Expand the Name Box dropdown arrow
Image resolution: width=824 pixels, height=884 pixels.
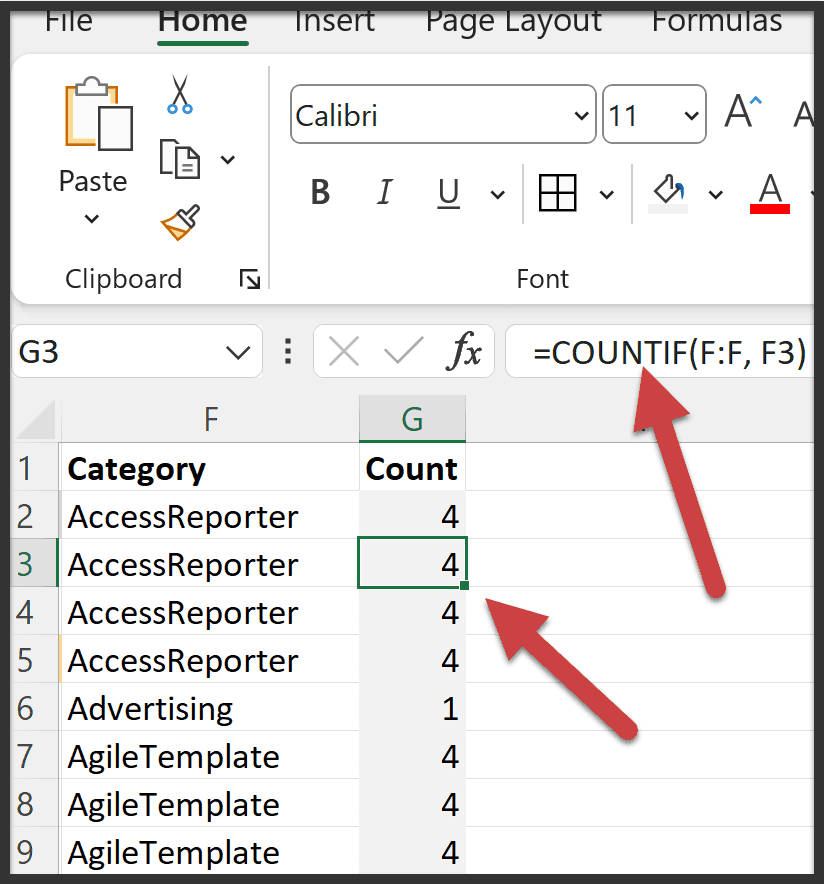238,353
